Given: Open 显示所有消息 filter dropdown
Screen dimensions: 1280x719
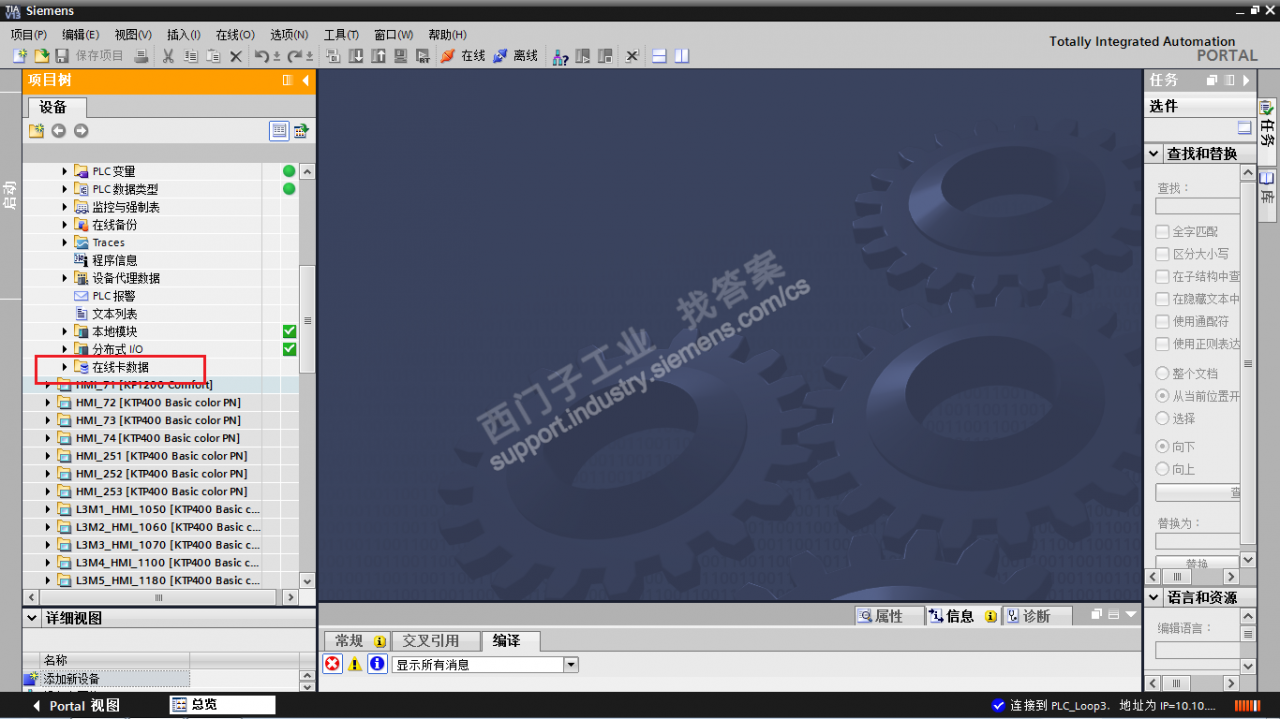Looking at the screenshot, I should [x=571, y=664].
